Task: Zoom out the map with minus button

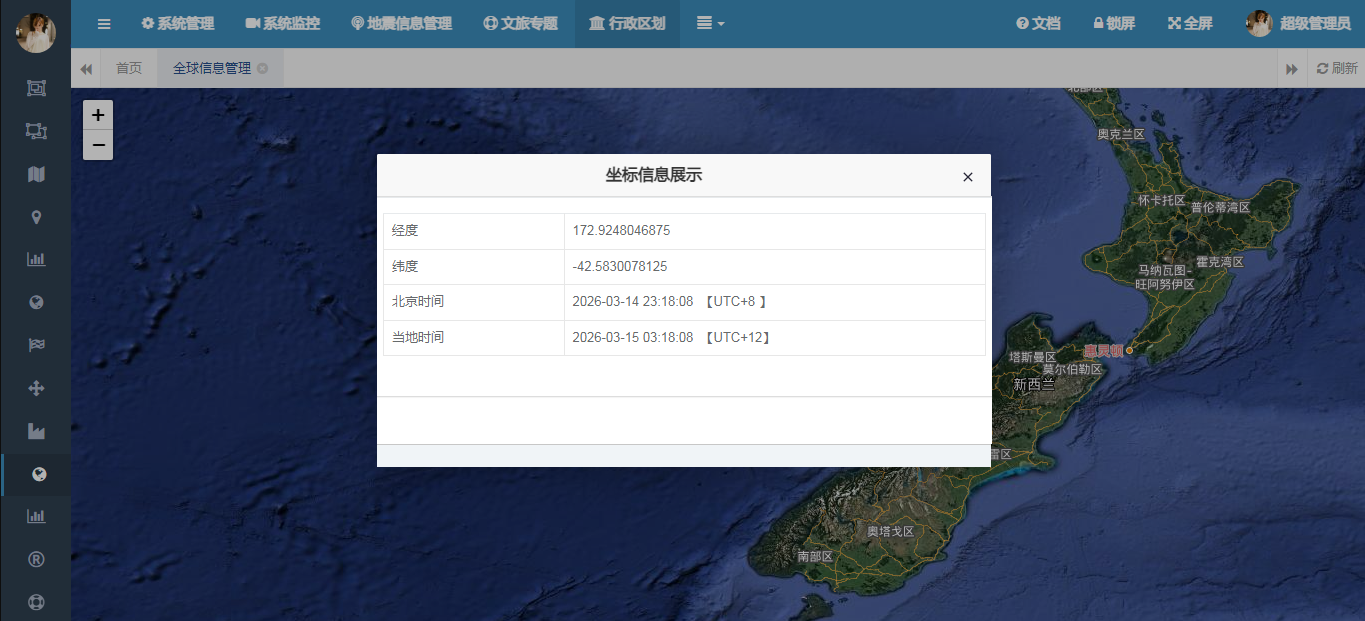Action: click(x=98, y=145)
